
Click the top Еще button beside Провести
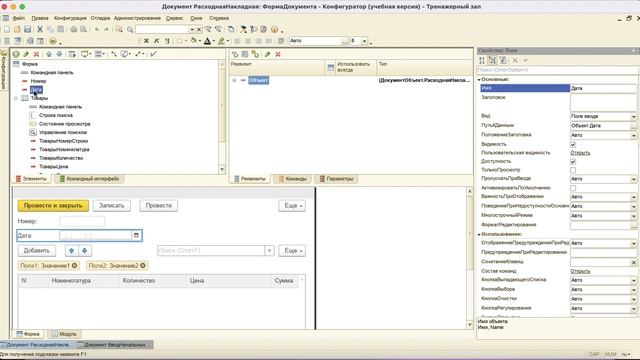(292, 206)
